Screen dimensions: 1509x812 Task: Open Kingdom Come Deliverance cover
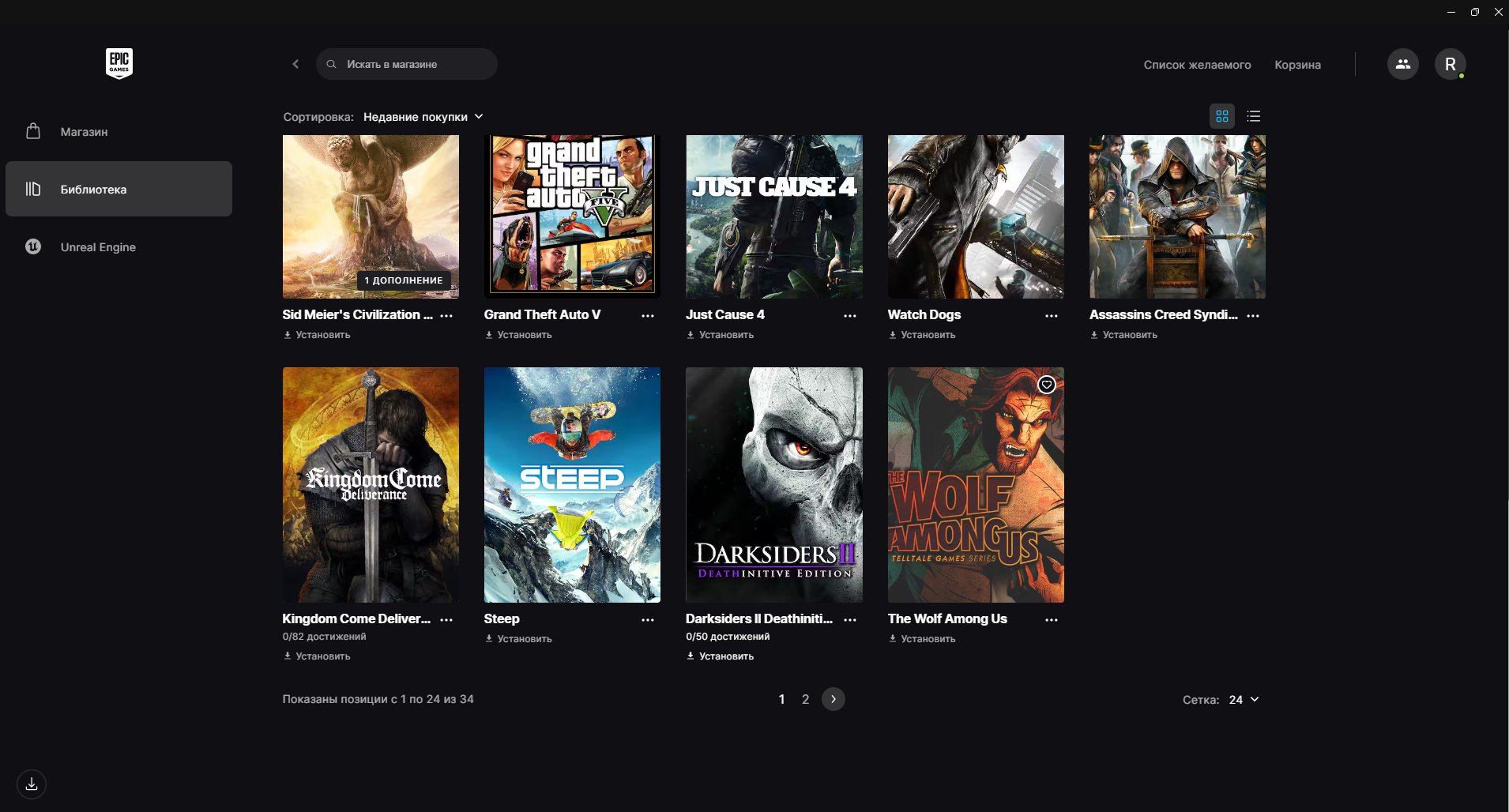pyautogui.click(x=371, y=484)
